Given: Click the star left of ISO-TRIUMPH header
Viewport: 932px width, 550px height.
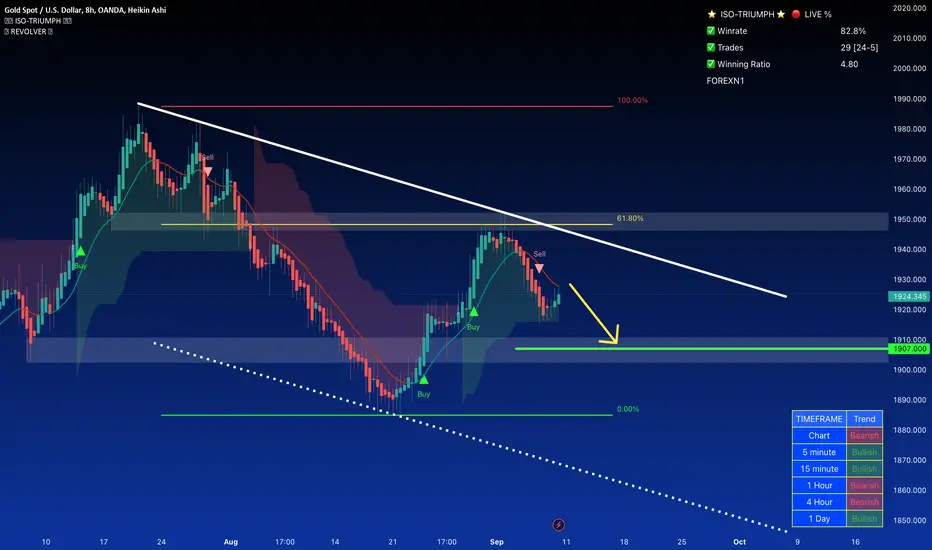Looking at the screenshot, I should [711, 14].
